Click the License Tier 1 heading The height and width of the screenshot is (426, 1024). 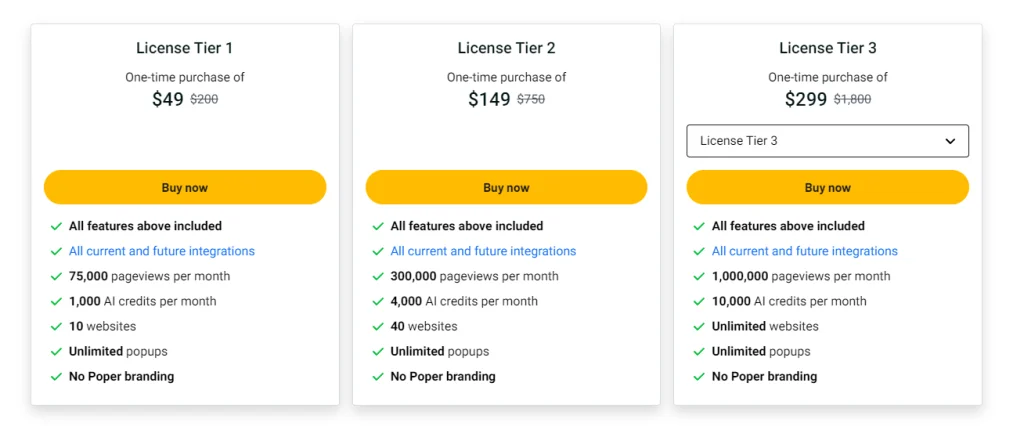[x=185, y=48]
